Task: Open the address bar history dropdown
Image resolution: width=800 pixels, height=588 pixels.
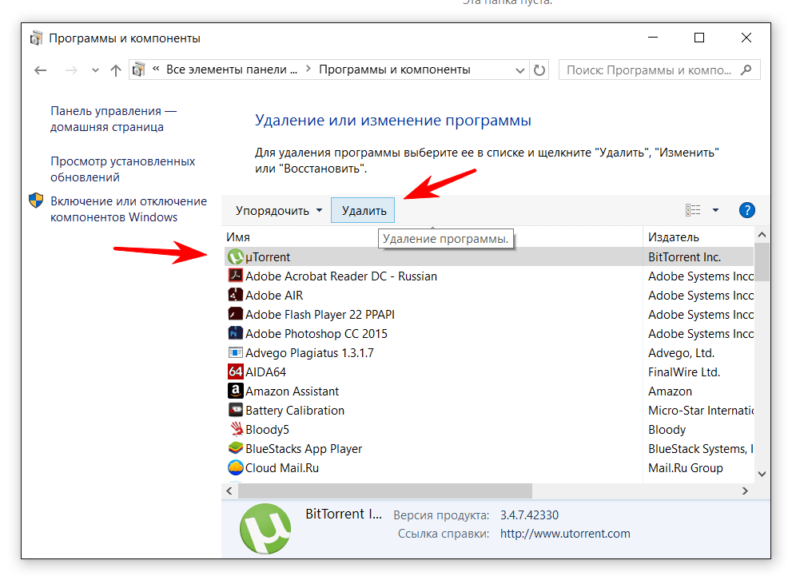Action: coord(520,70)
